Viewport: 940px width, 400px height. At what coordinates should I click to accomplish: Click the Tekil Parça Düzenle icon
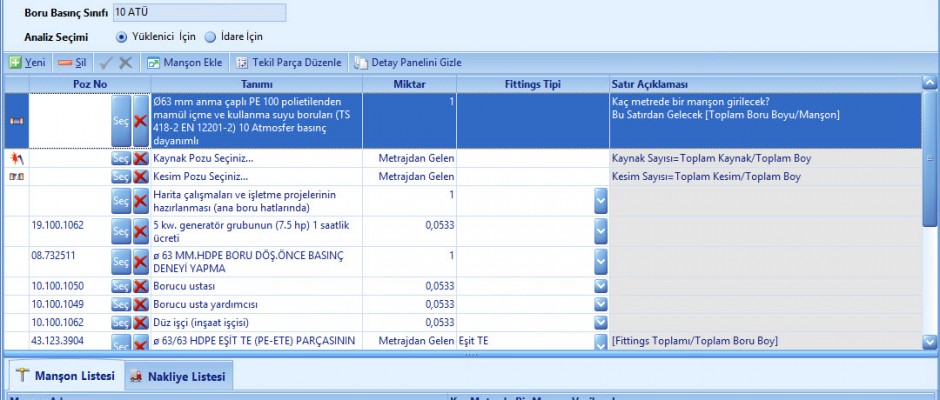241,62
